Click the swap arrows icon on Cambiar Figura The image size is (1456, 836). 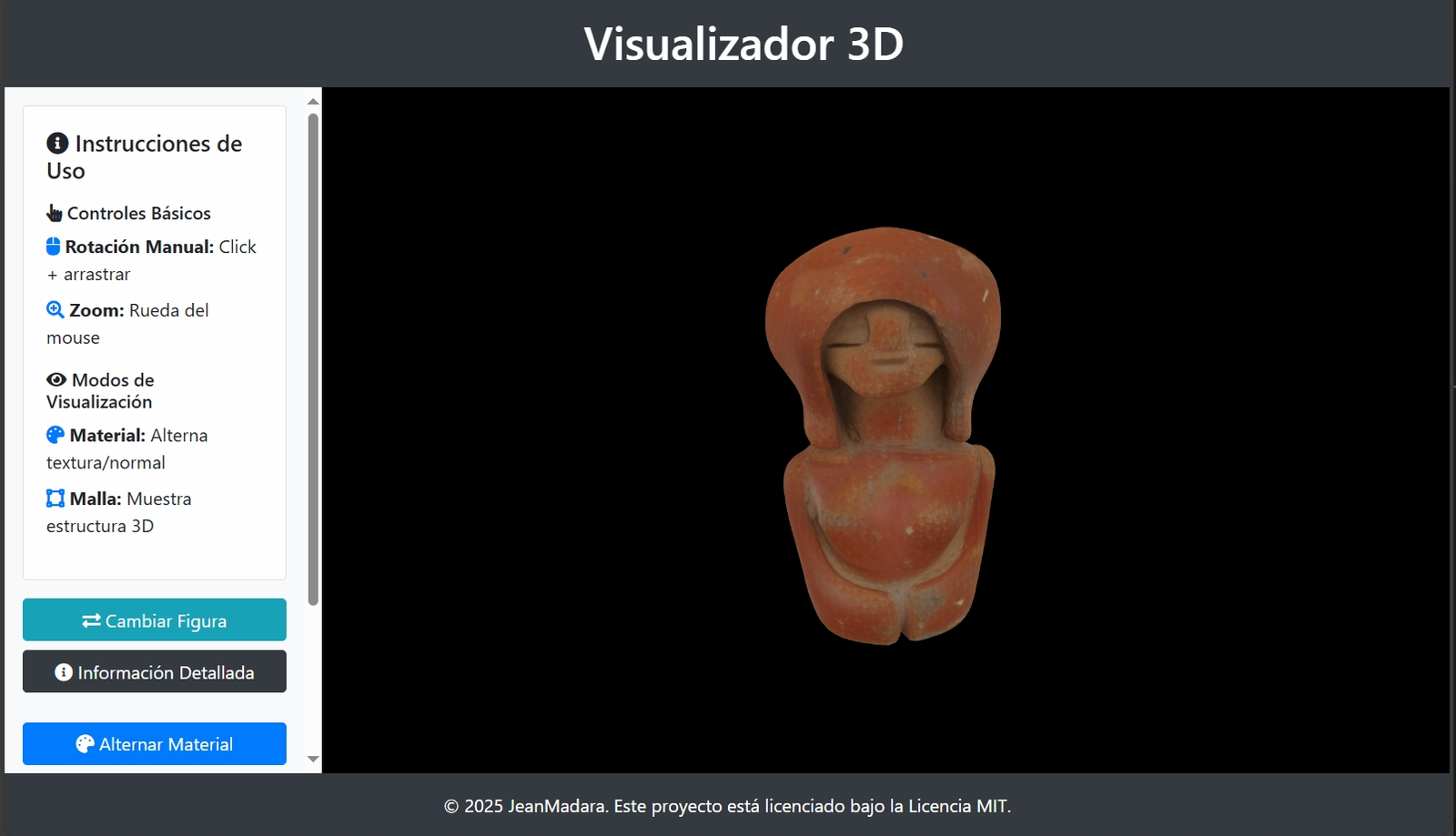click(x=91, y=621)
